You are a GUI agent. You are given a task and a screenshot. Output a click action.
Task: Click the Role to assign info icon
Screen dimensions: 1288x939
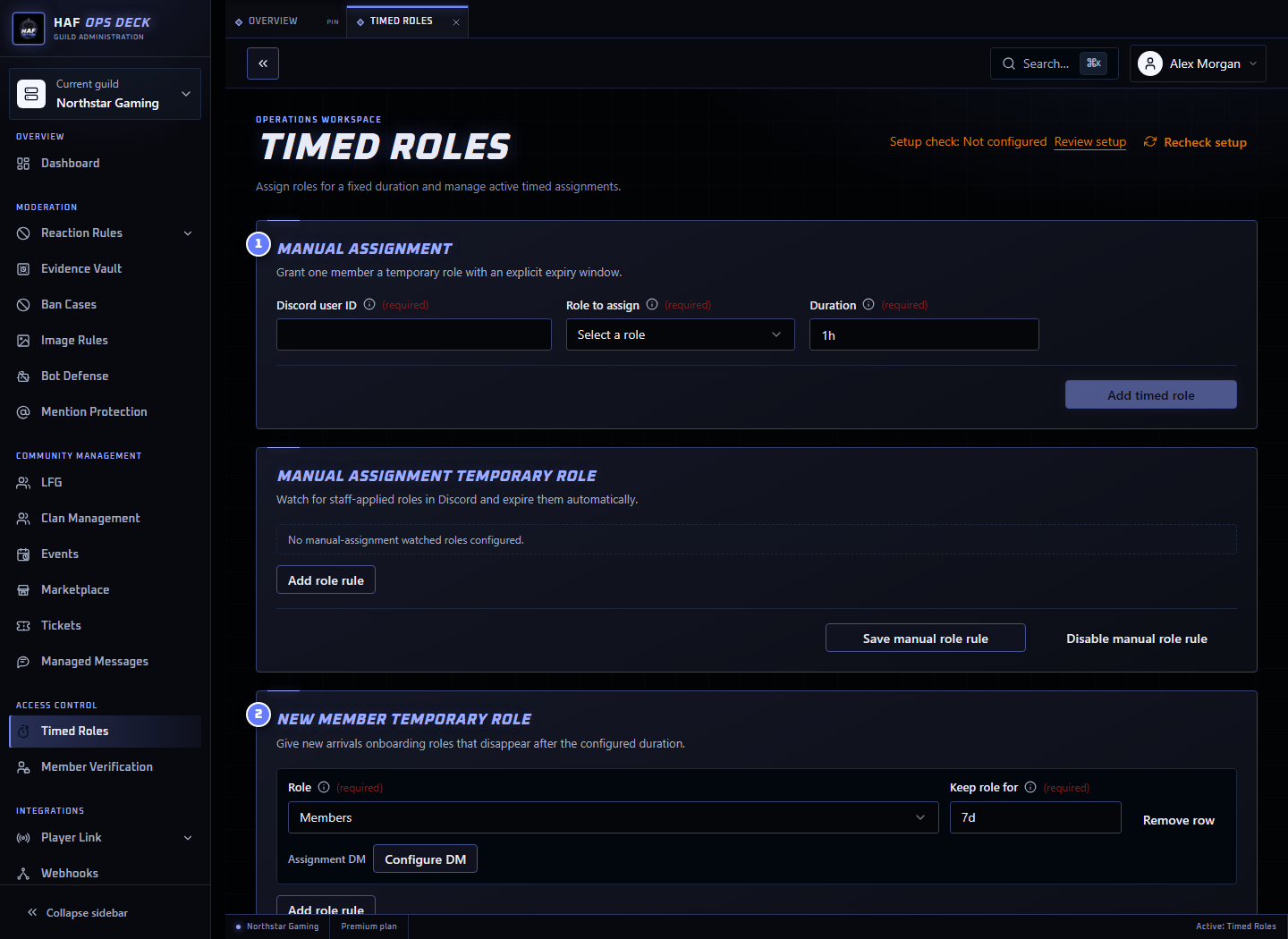pyautogui.click(x=652, y=304)
